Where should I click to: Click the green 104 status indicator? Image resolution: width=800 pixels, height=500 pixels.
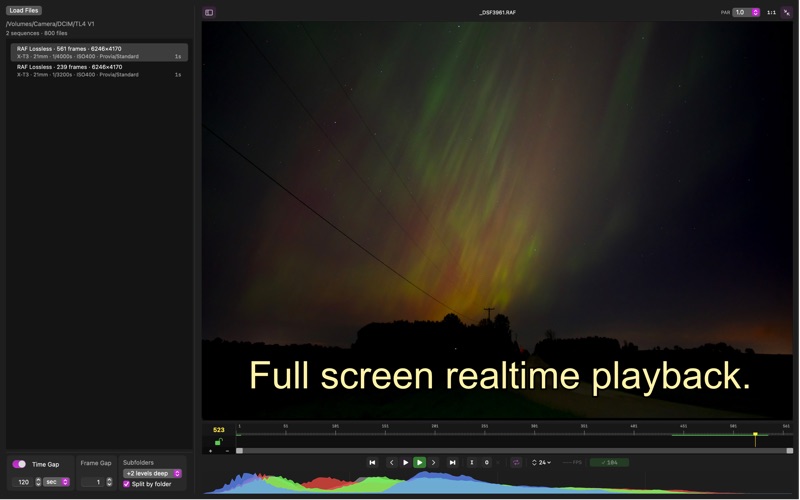point(609,462)
